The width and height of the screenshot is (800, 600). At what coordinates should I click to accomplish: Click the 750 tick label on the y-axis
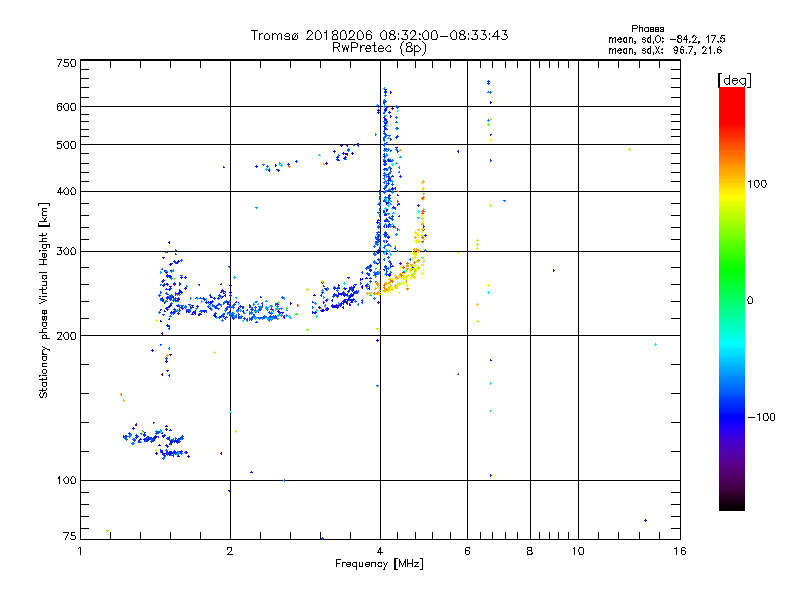point(66,63)
